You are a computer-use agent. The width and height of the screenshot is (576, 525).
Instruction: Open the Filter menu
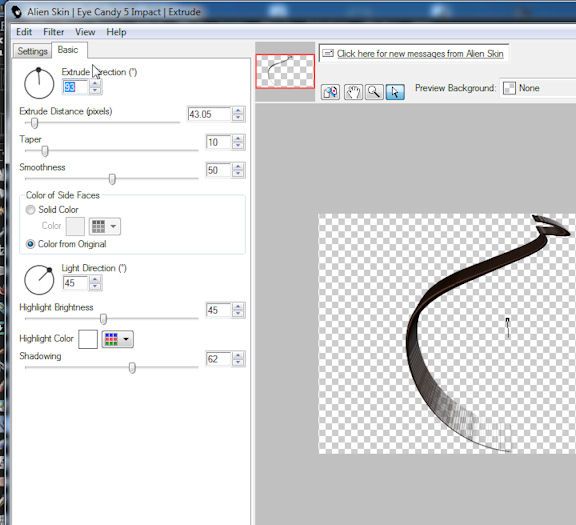(53, 32)
